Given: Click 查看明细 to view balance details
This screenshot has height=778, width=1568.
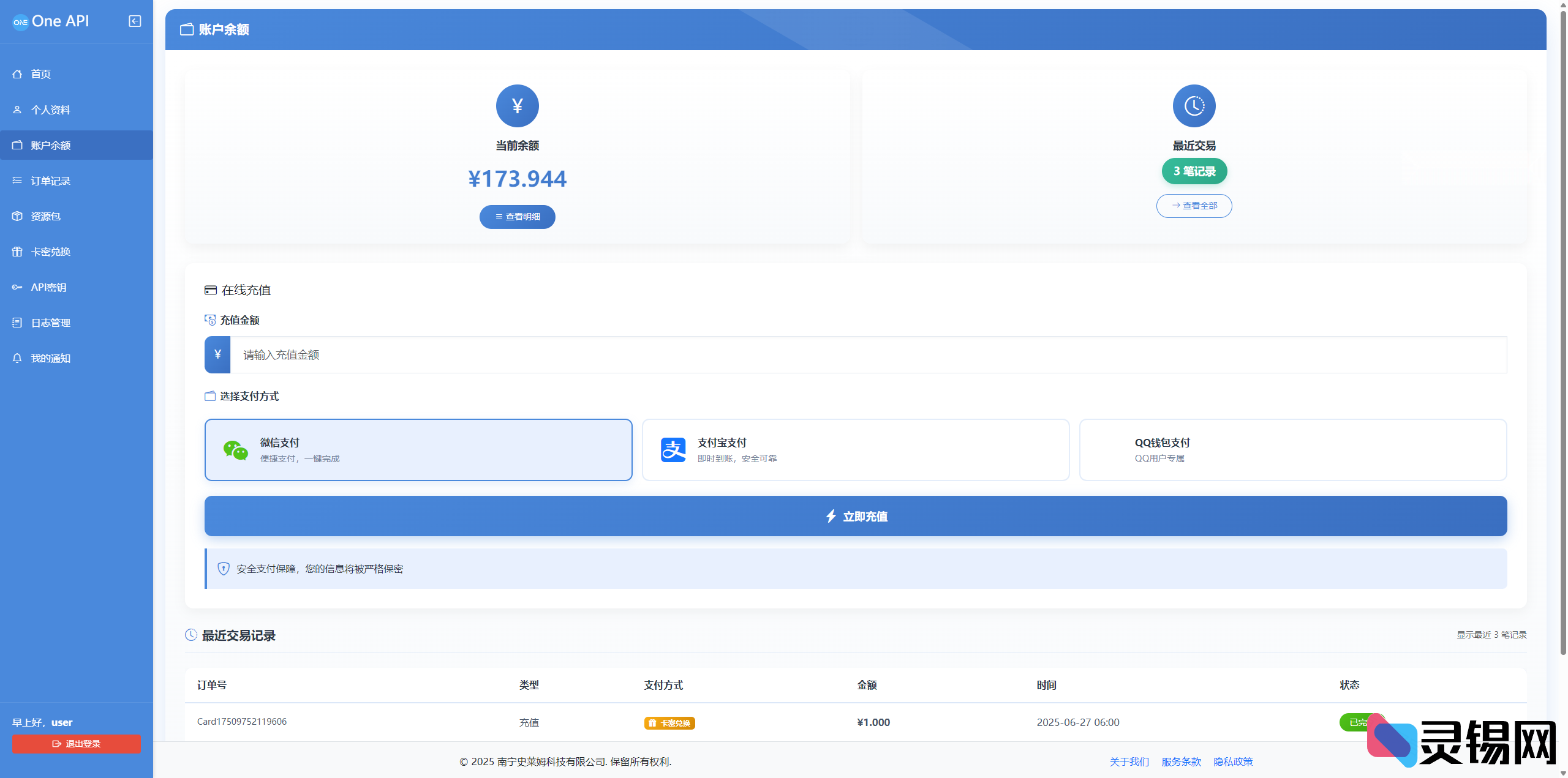Looking at the screenshot, I should pos(517,216).
